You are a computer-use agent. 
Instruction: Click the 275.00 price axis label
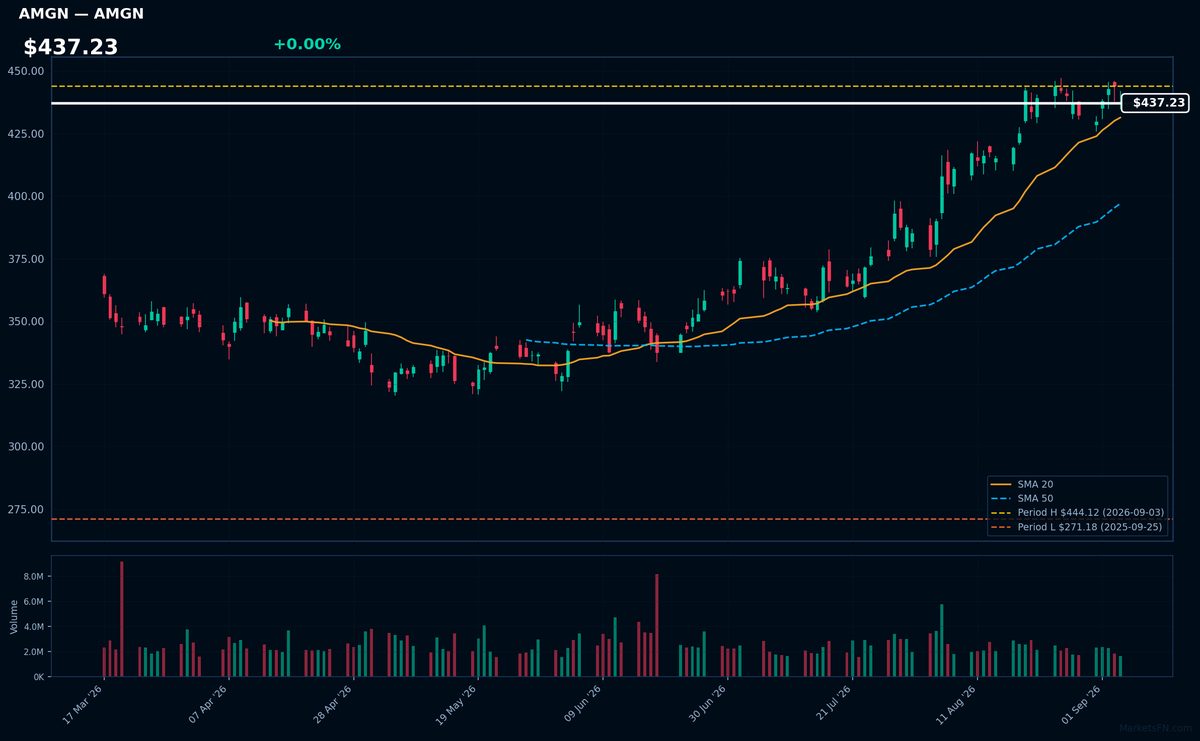point(26,510)
